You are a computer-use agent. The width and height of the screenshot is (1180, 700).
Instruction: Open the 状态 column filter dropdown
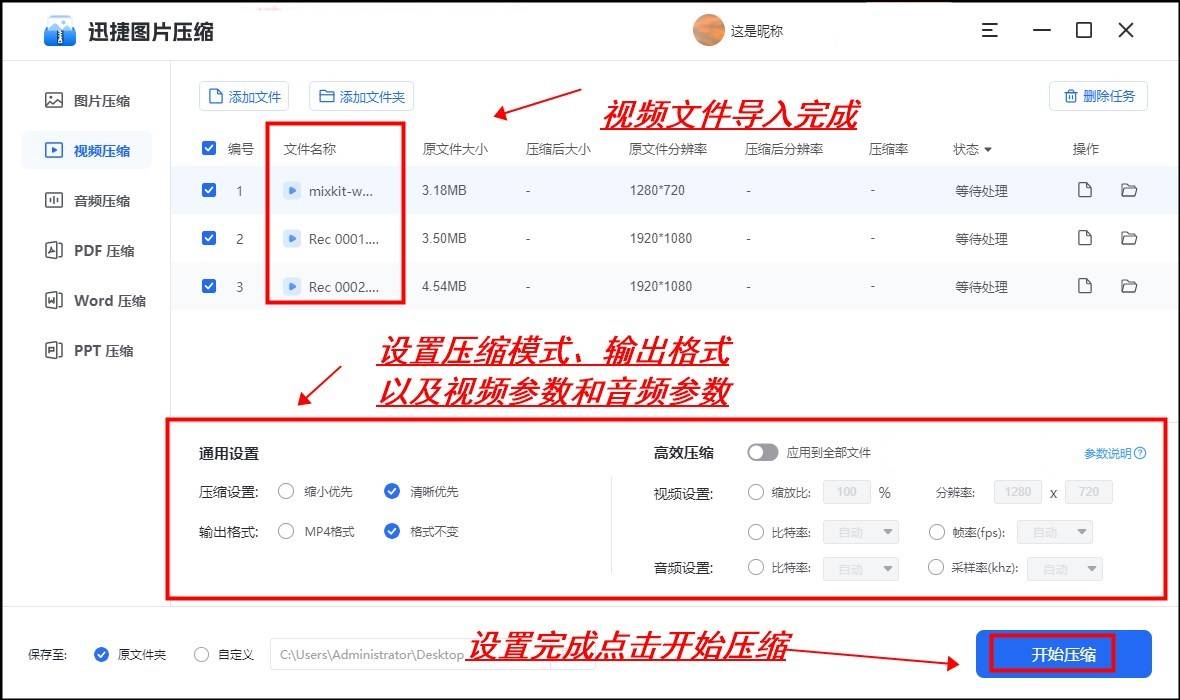click(987, 148)
